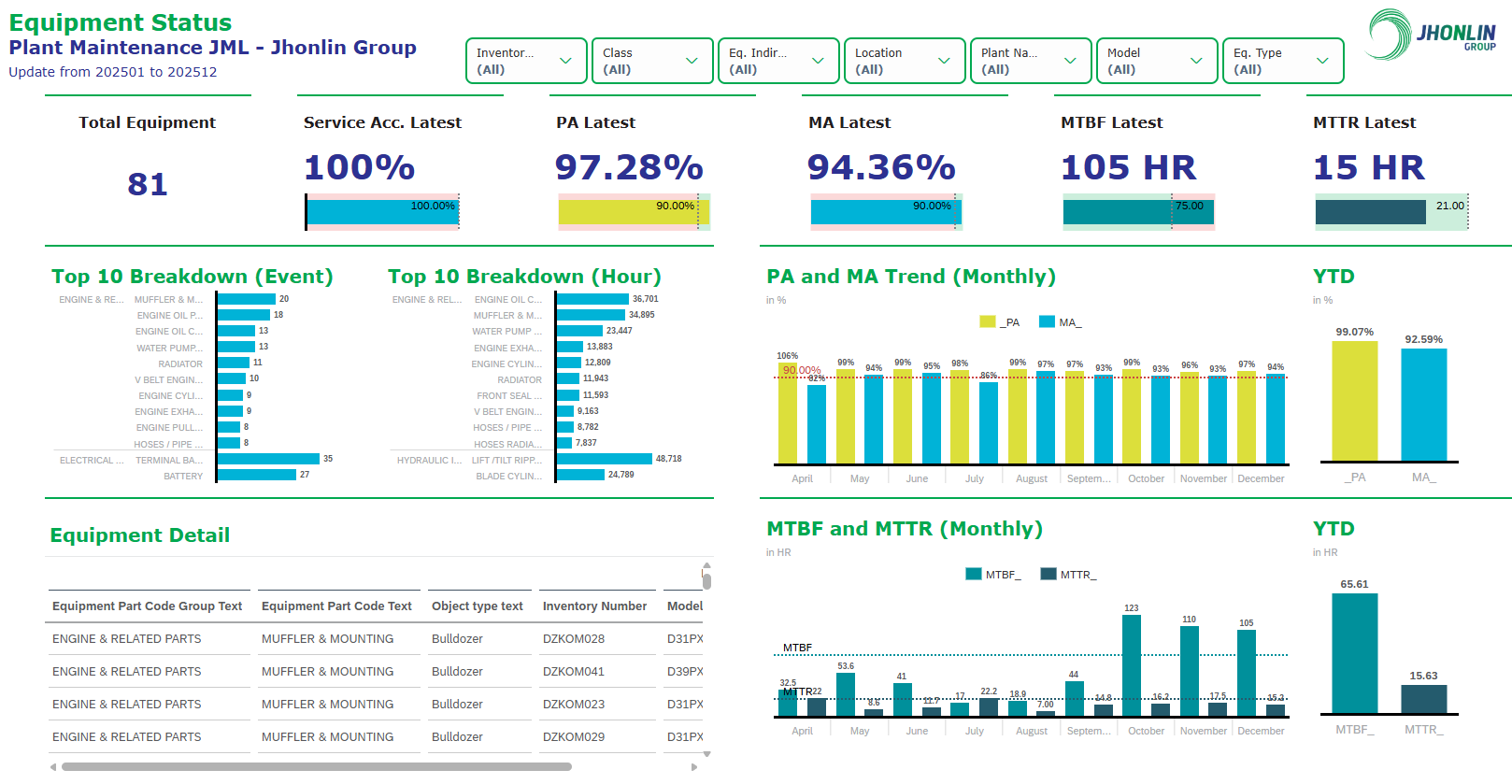1512x784 pixels.
Task: Sort by Object type text column
Action: coord(478,606)
